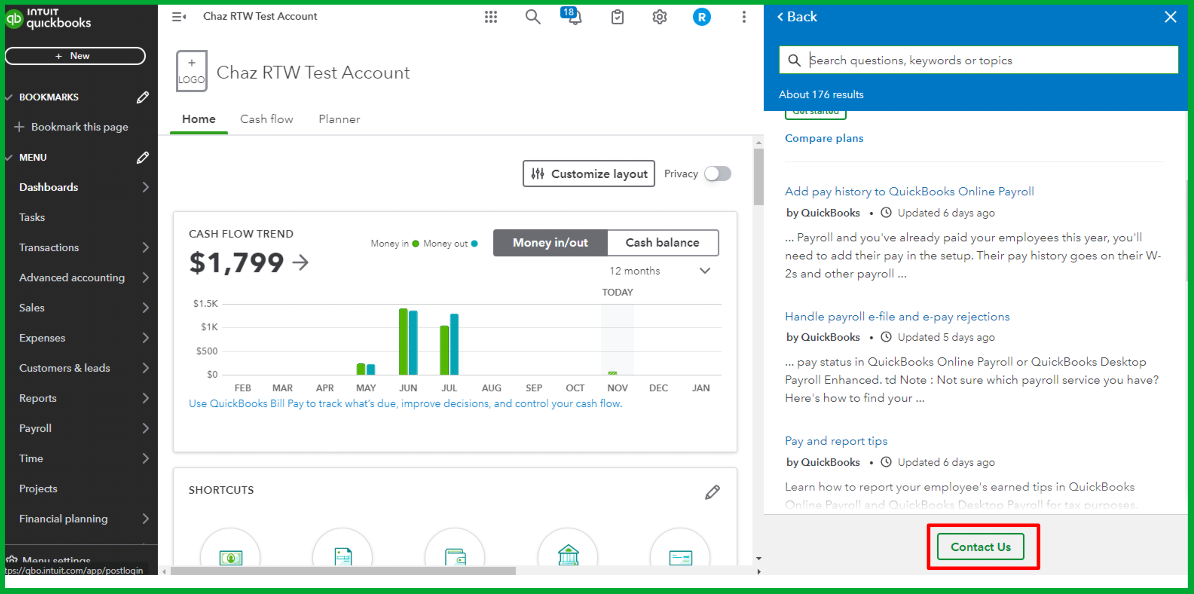Open the apps grid icon
Screen dimensions: 1194x594
[491, 17]
